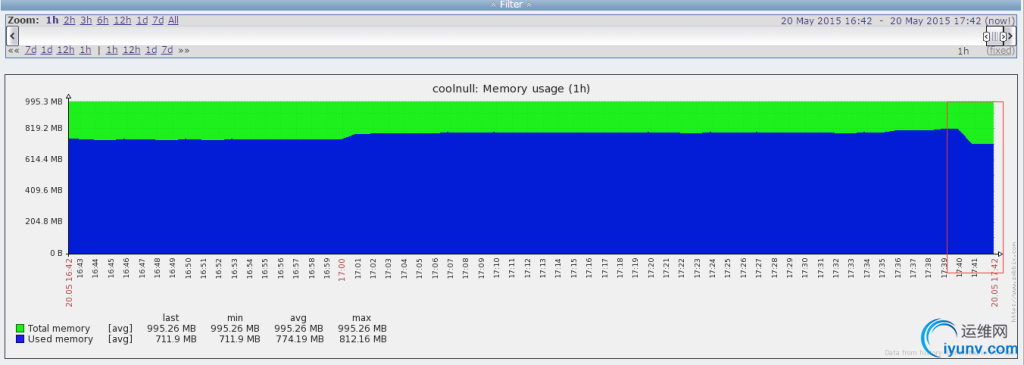Click the 'max' column header in legend

tap(361, 318)
